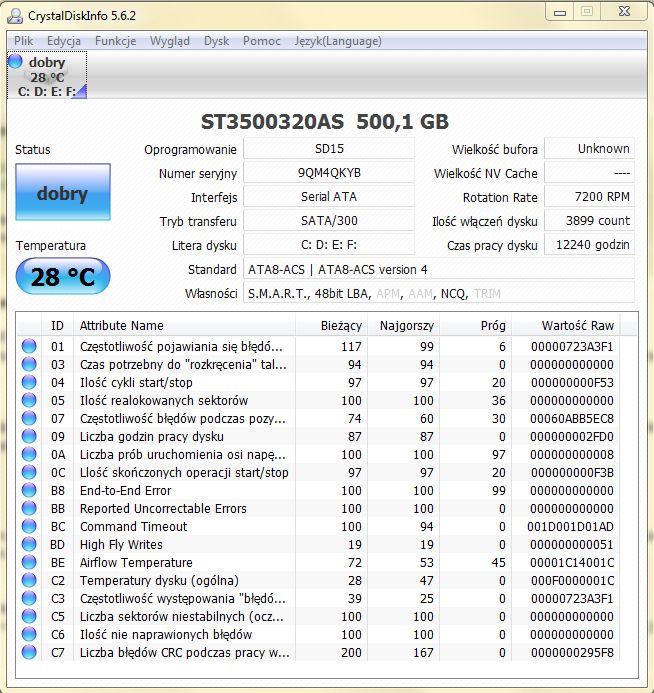Viewport: 654px width, 693px height.
Task: Click status orb for Ilość cykli start/stop
Action: [29, 382]
